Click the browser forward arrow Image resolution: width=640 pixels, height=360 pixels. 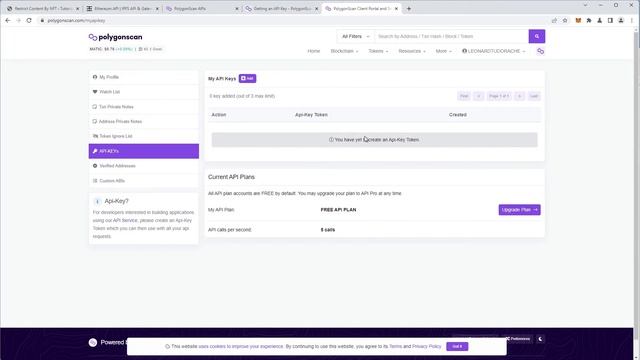click(18, 20)
